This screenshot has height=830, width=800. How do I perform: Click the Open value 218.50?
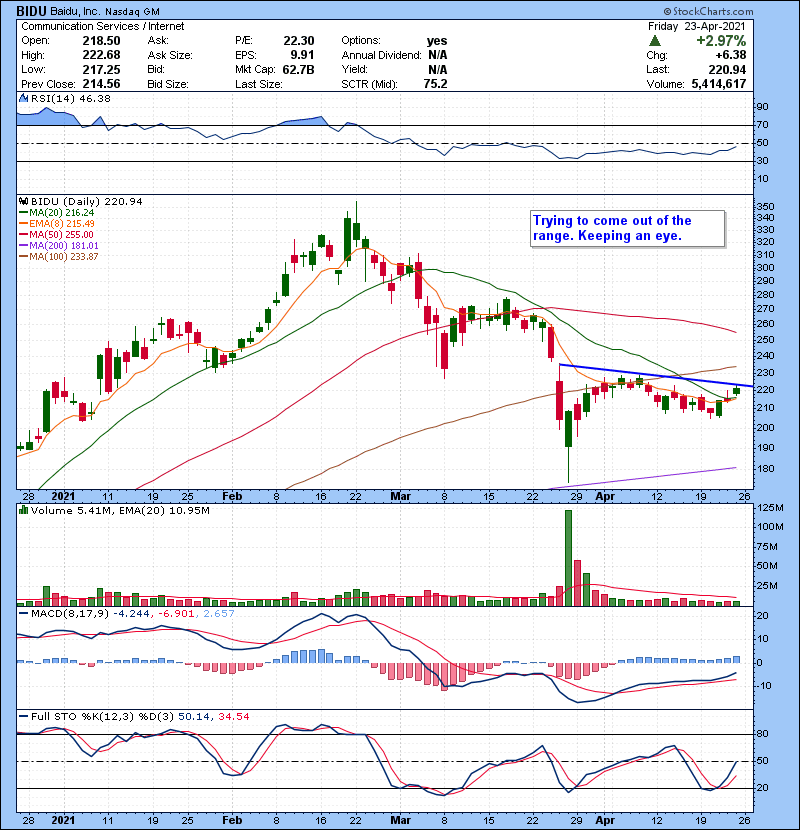[101, 41]
